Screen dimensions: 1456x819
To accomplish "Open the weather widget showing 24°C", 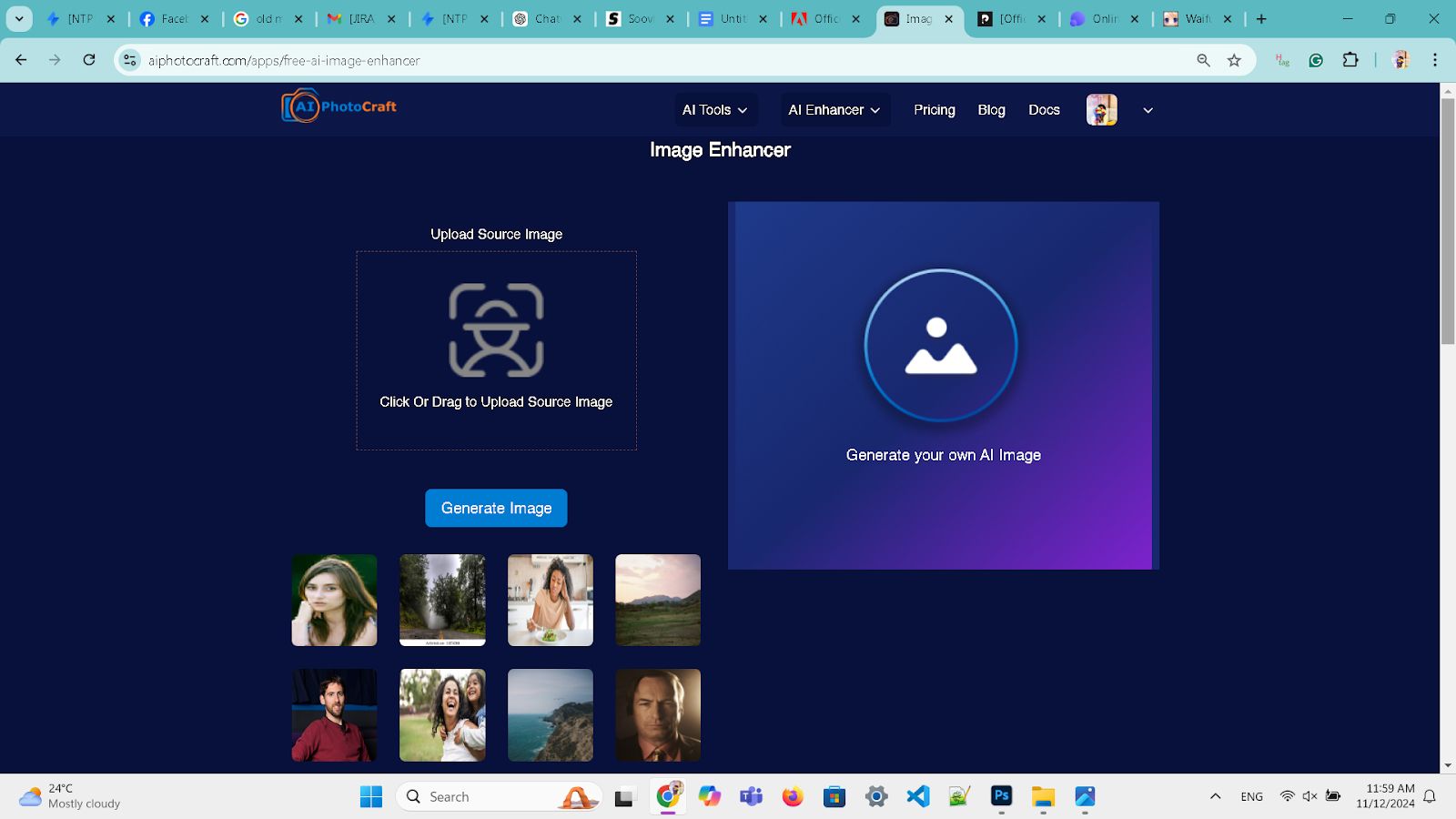I will pyautogui.click(x=70, y=796).
